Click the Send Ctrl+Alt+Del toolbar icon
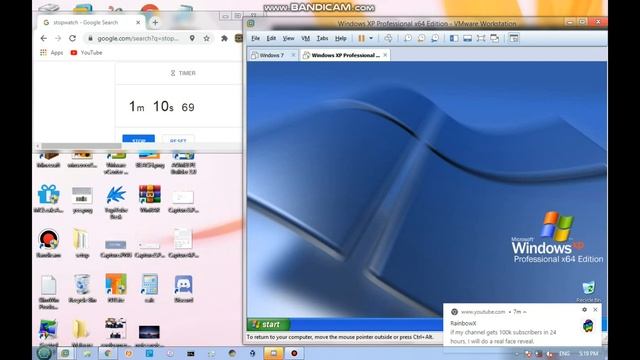Image resolution: width=640 pixels, height=360 pixels. pyautogui.click(x=388, y=38)
